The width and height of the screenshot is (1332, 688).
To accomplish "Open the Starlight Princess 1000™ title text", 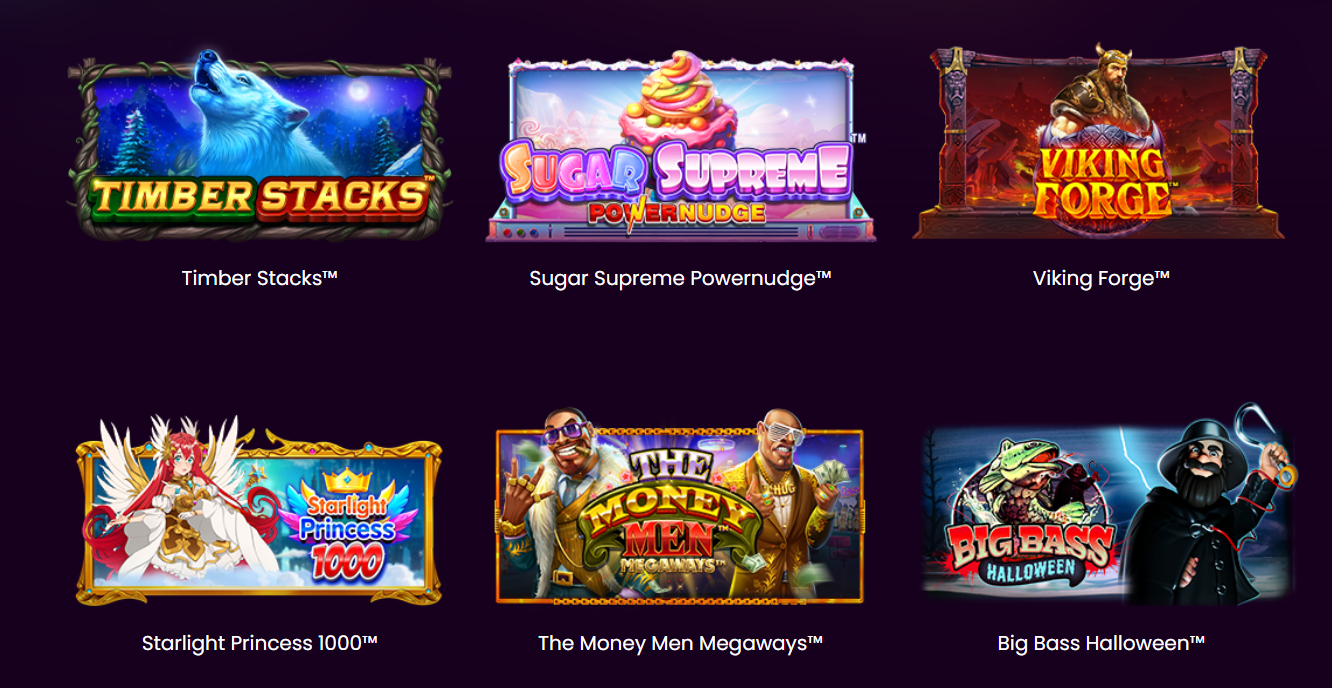I will (x=260, y=643).
